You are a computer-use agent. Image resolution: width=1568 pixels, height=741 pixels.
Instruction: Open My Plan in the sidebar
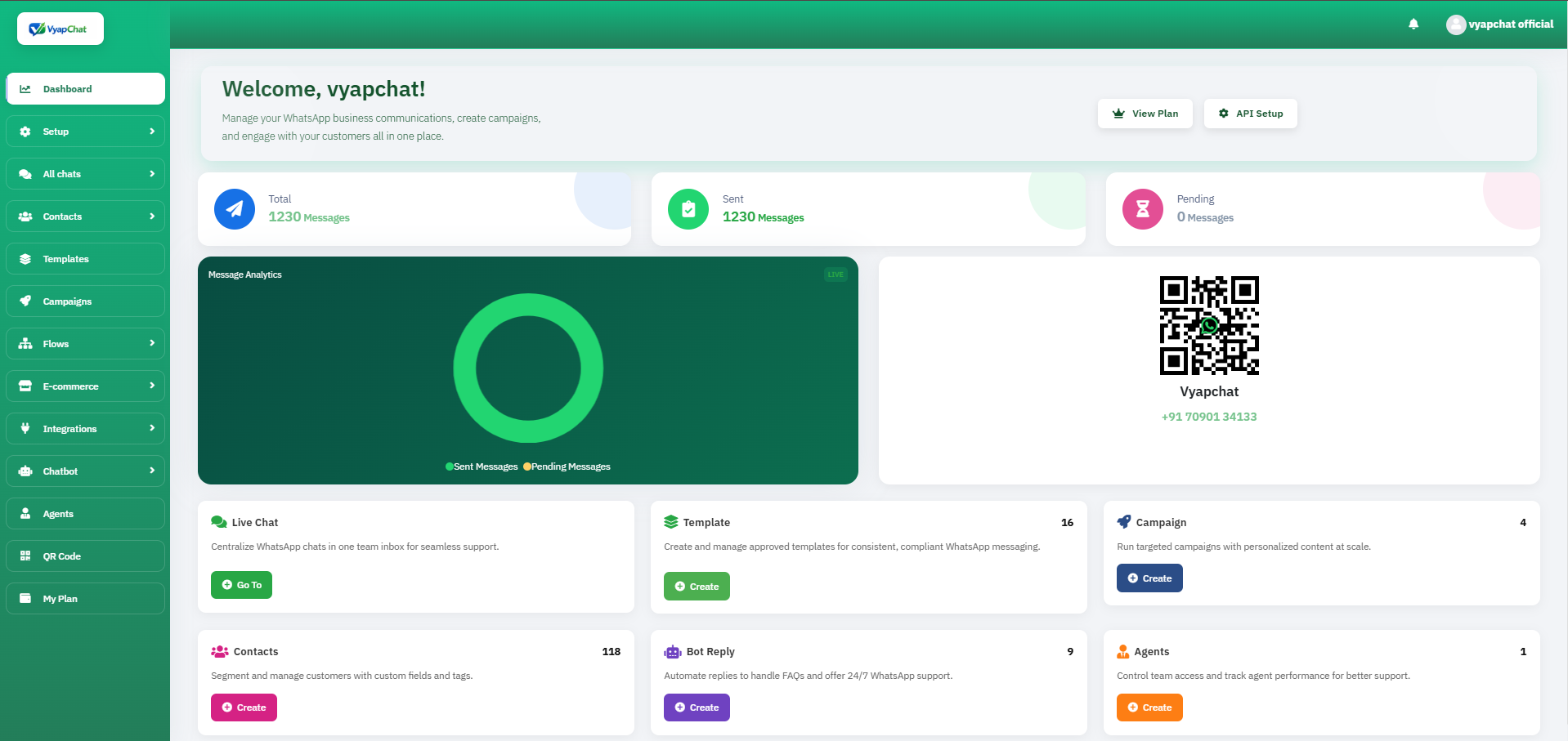[85, 599]
